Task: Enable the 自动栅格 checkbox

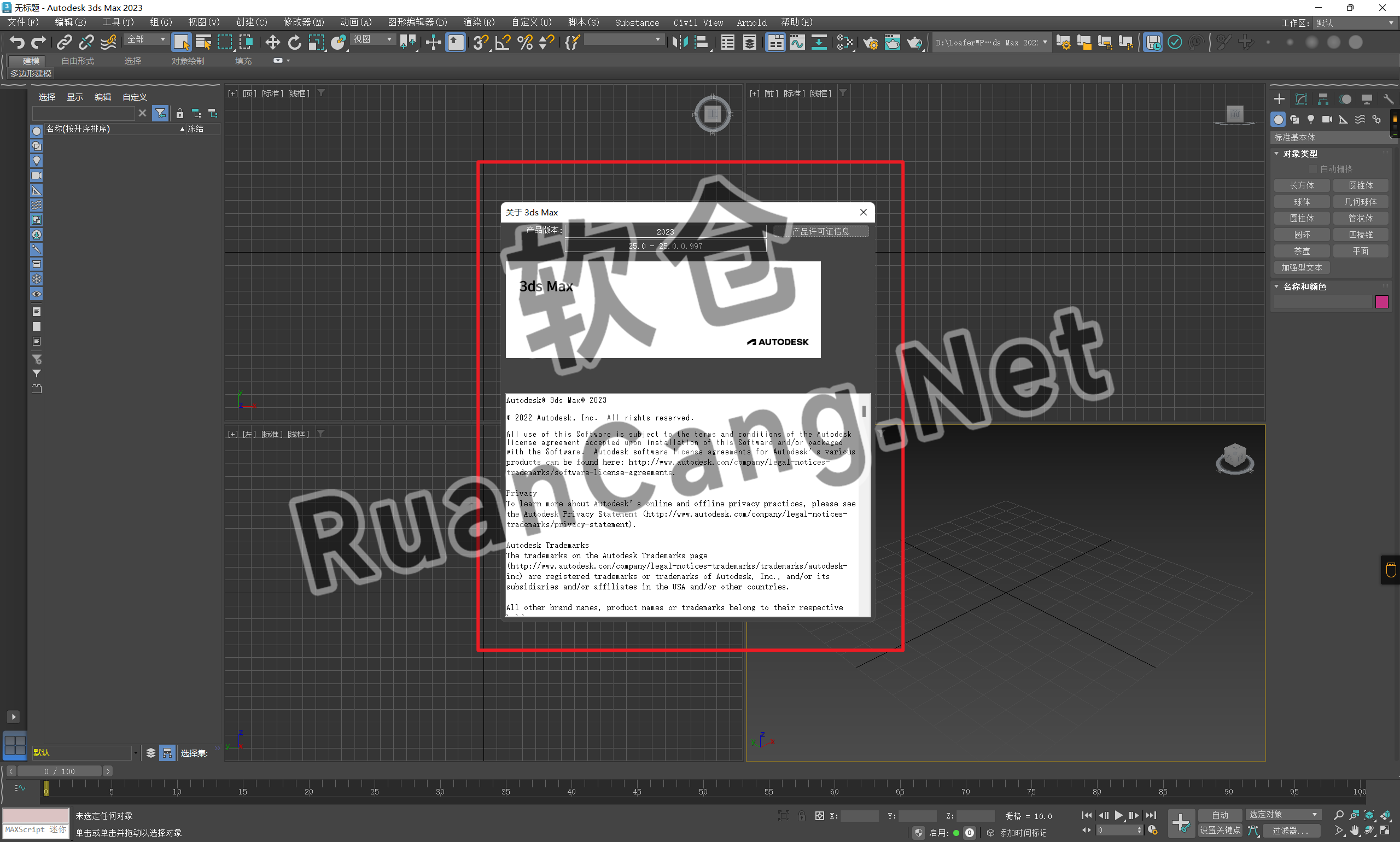Action: (1312, 169)
